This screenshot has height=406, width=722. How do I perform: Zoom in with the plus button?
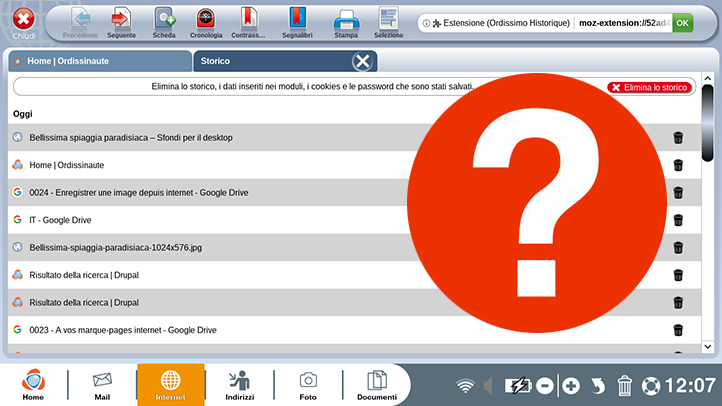[571, 386]
